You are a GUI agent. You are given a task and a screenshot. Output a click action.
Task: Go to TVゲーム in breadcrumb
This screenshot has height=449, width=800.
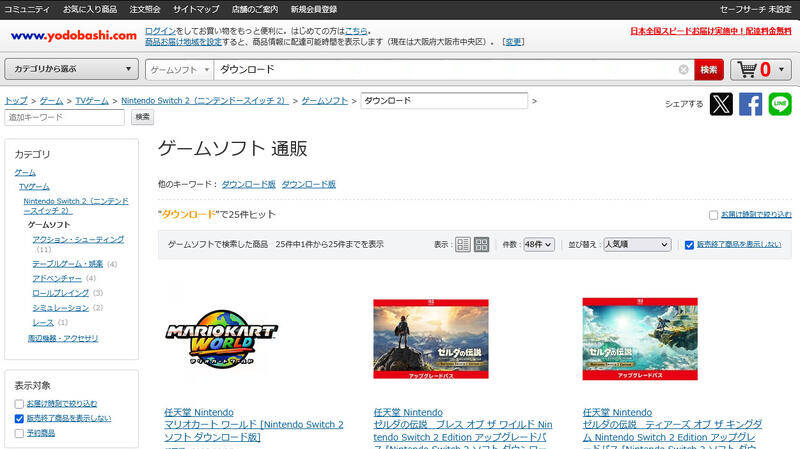[x=92, y=101]
